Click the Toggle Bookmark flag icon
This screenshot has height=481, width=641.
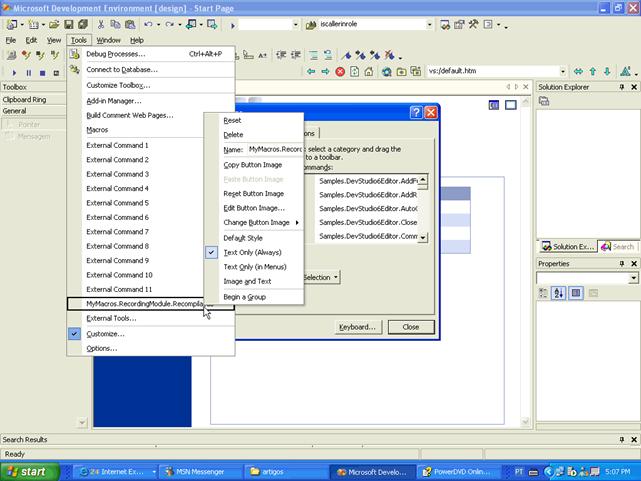tap(347, 55)
